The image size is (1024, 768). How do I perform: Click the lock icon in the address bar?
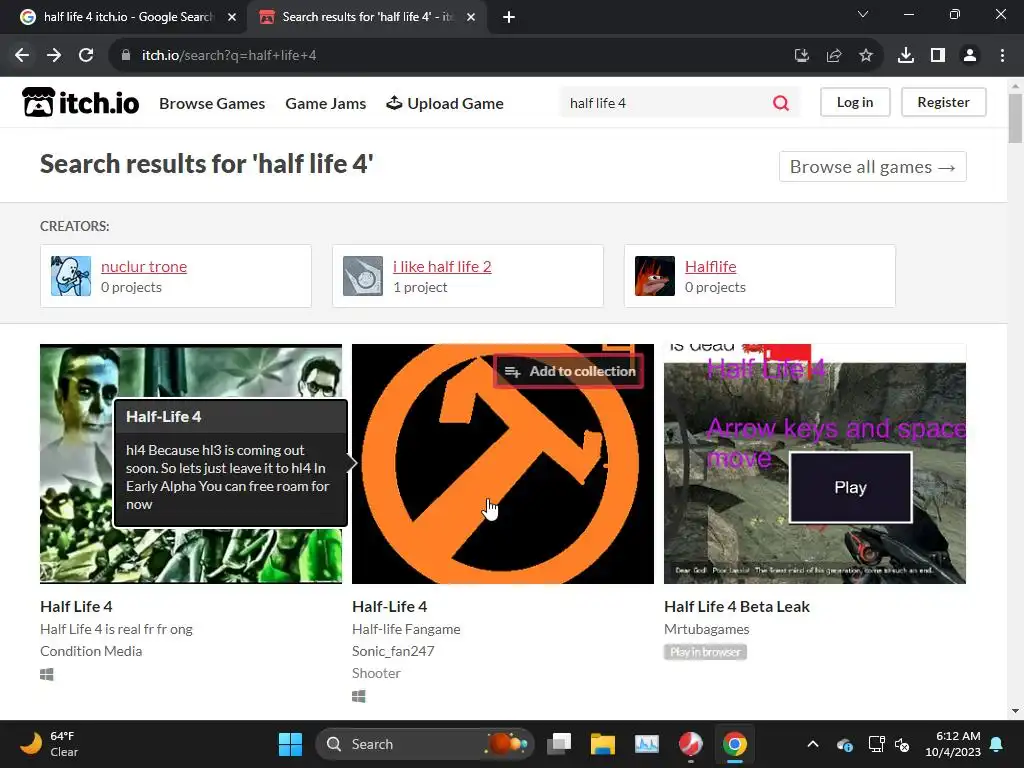126,56
